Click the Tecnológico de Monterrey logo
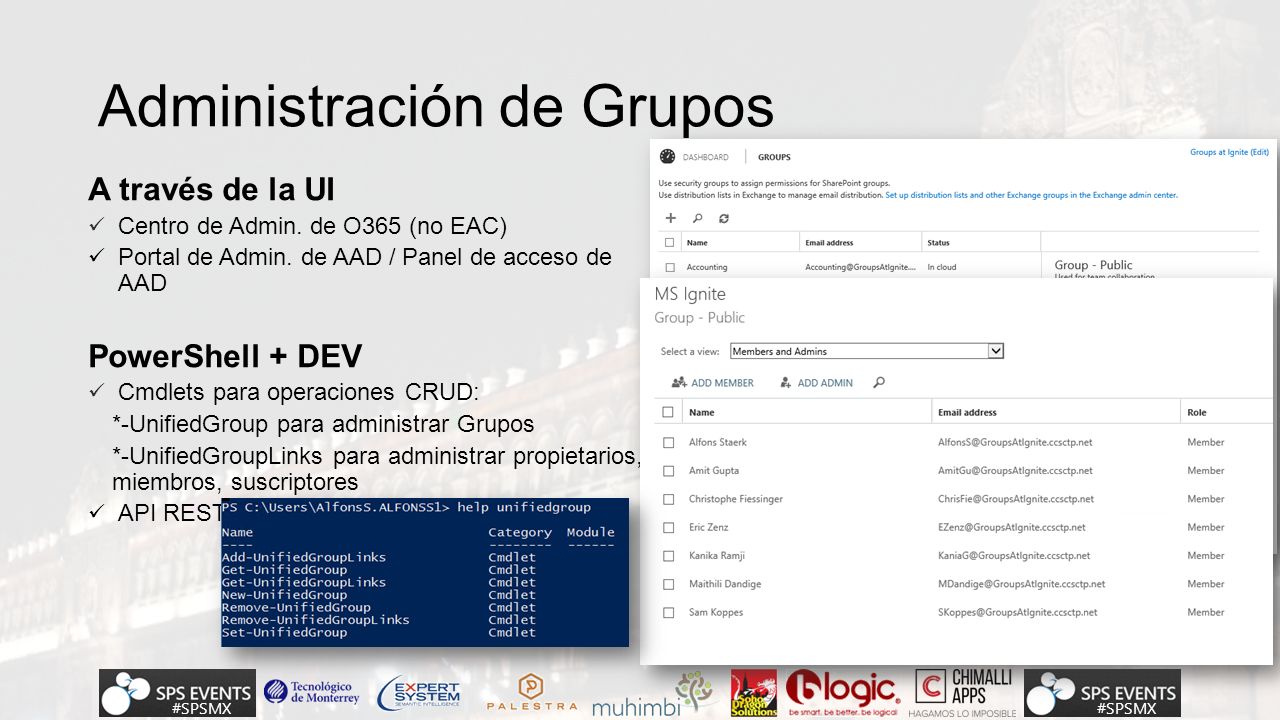1280x720 pixels. (311, 692)
